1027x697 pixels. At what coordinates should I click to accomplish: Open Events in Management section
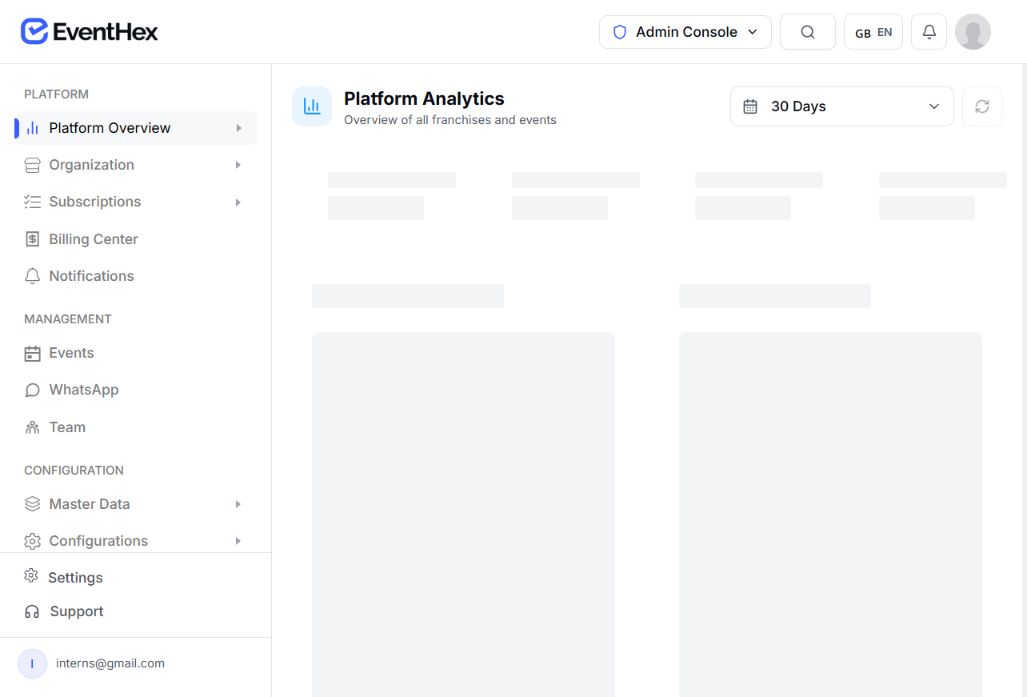[x=136, y=353]
